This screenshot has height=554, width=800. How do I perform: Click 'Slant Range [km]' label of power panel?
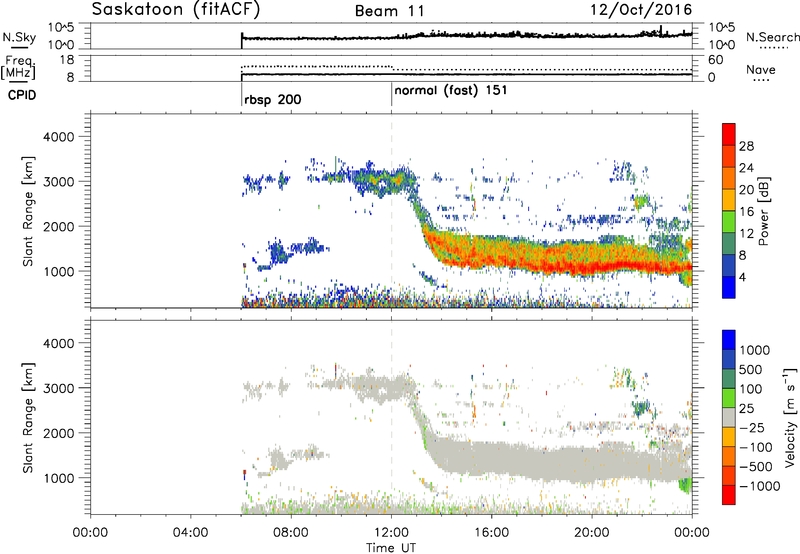[28, 211]
